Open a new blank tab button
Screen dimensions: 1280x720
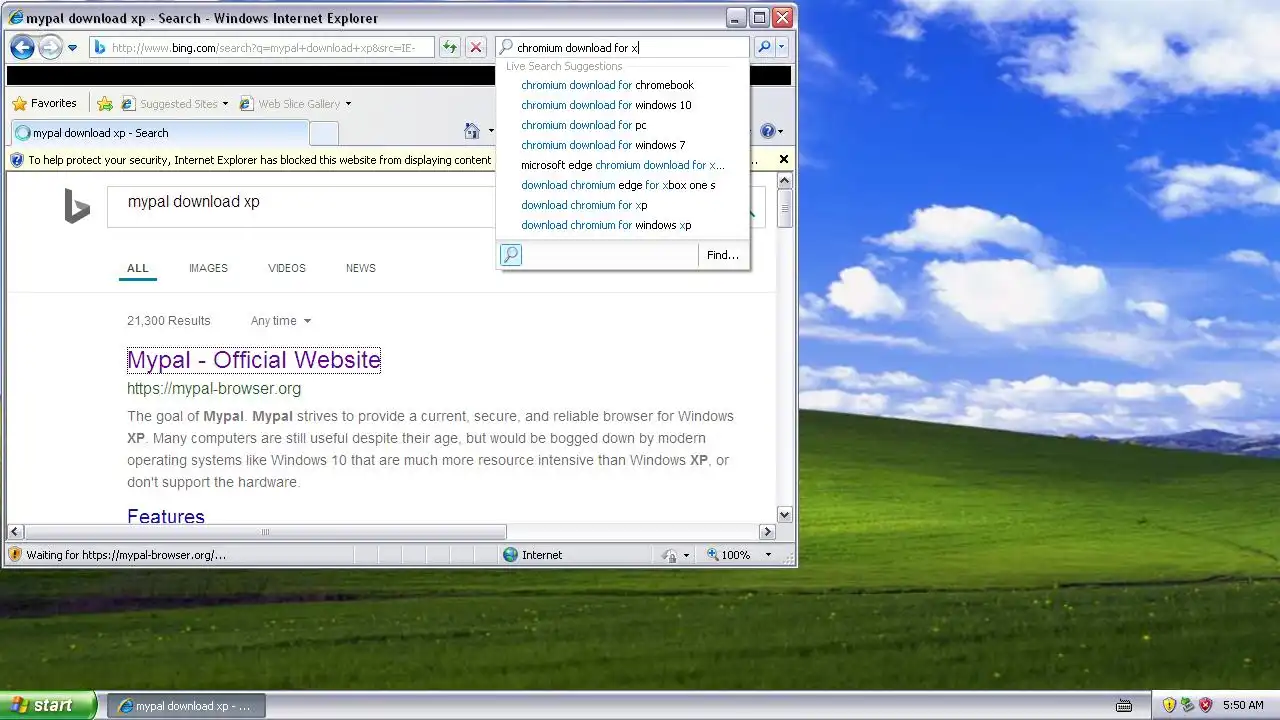(324, 133)
